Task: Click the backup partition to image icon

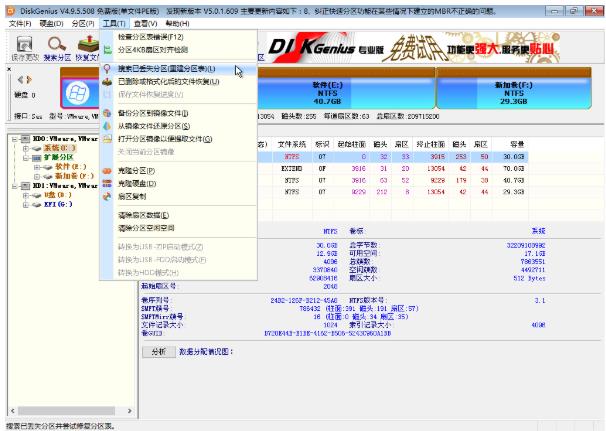Action: click(x=107, y=113)
